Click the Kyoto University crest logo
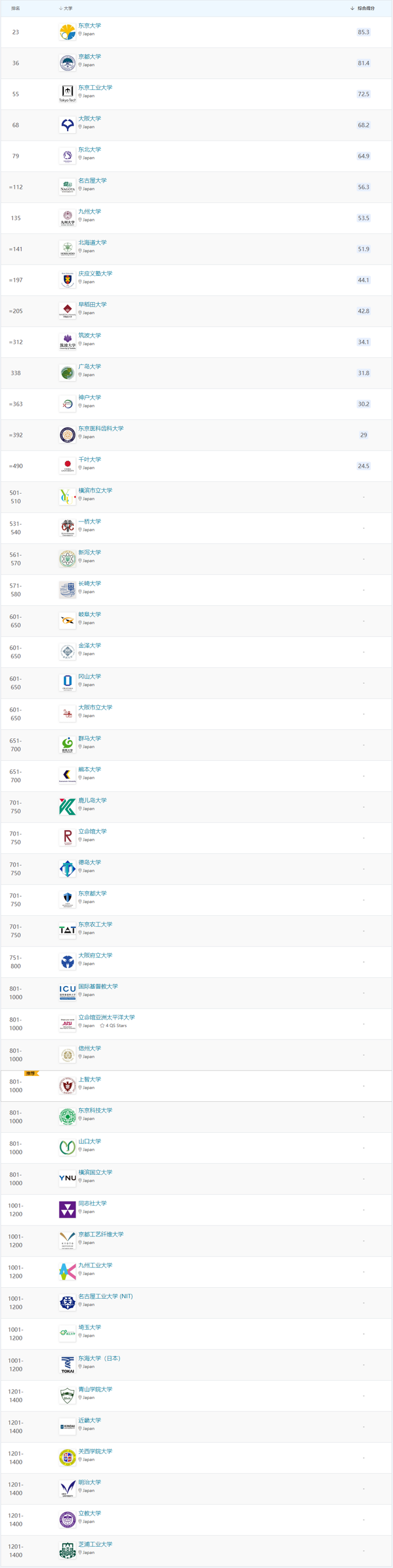This screenshot has height=1568, width=393. click(68, 63)
